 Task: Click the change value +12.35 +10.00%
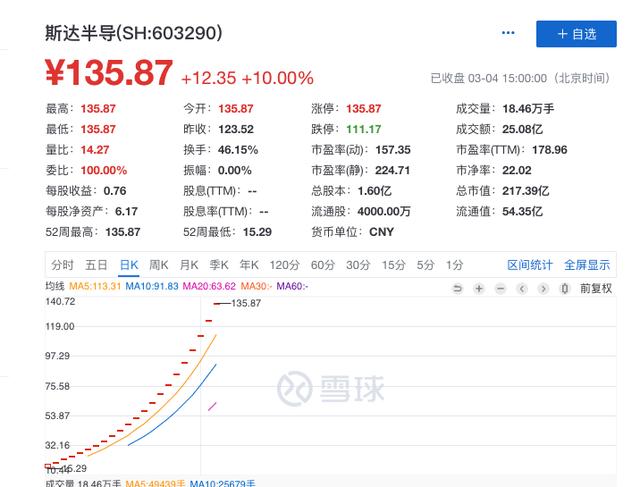(247, 78)
